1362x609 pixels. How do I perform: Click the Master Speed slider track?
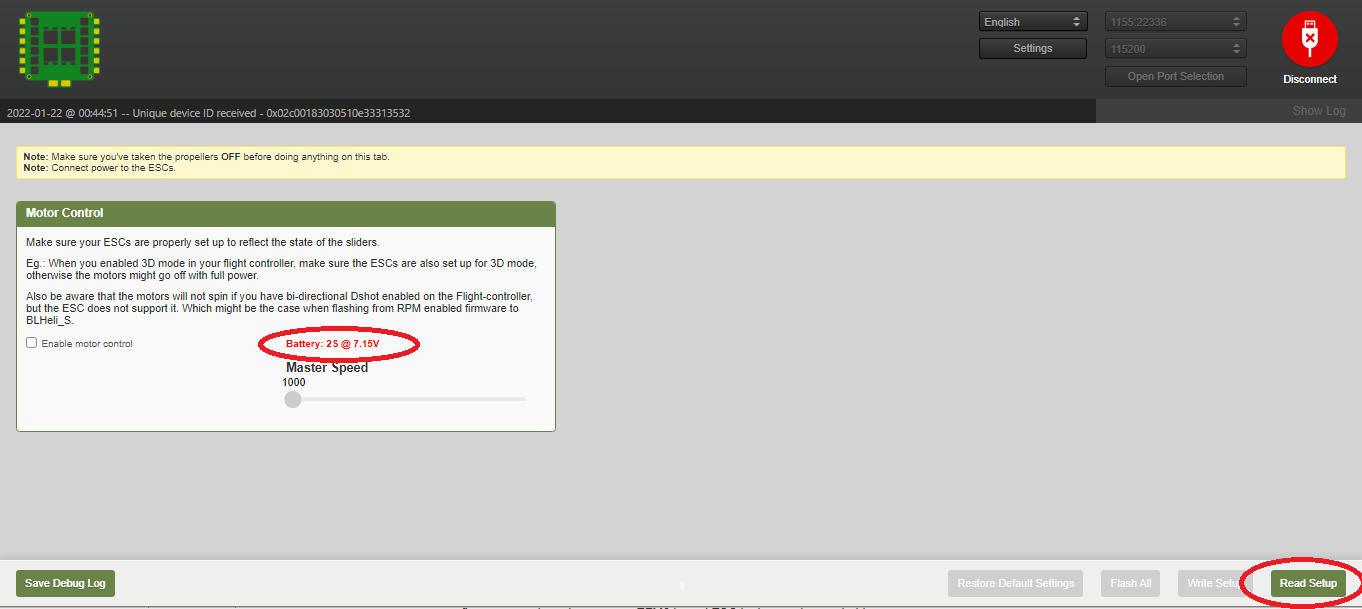coord(420,399)
